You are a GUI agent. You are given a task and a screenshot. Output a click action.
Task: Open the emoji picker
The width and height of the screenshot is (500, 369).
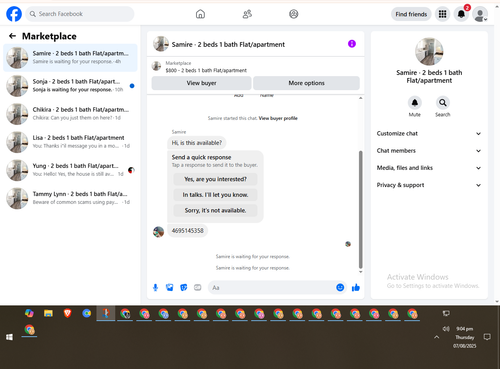pos(340,287)
